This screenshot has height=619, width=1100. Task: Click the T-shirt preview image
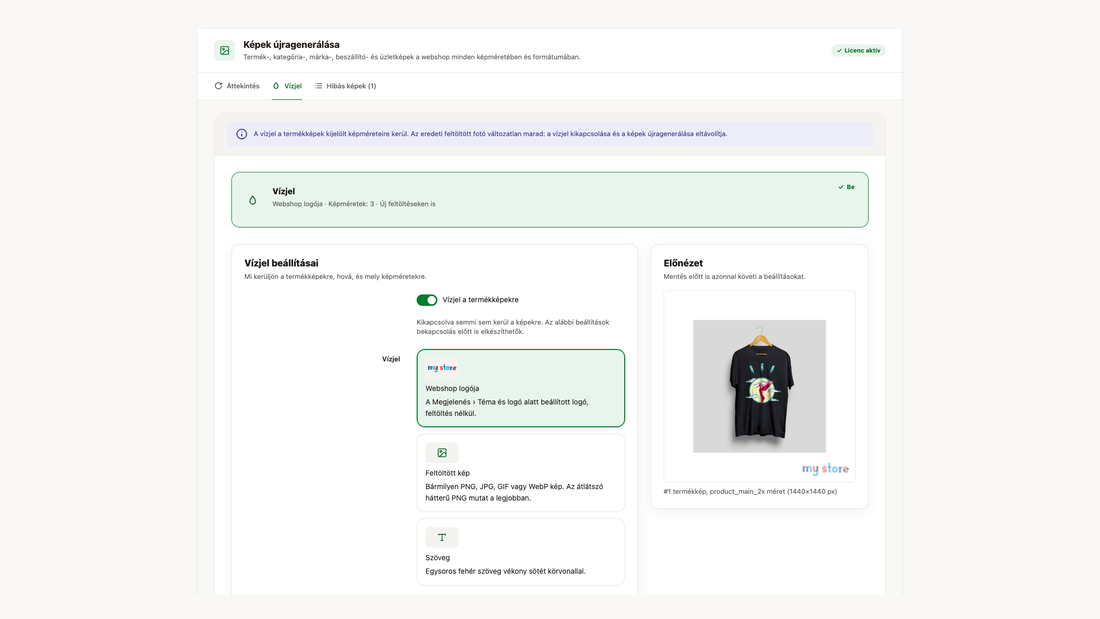pyautogui.click(x=759, y=386)
